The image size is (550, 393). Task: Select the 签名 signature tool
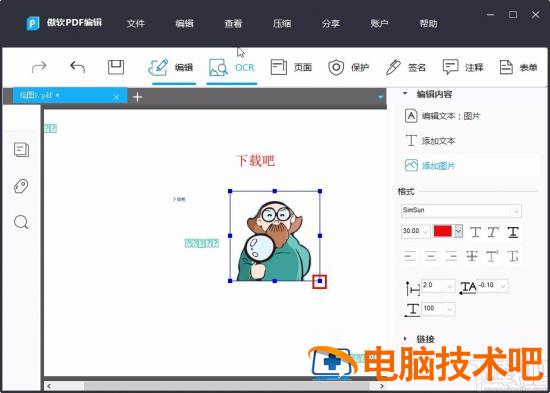coord(405,67)
